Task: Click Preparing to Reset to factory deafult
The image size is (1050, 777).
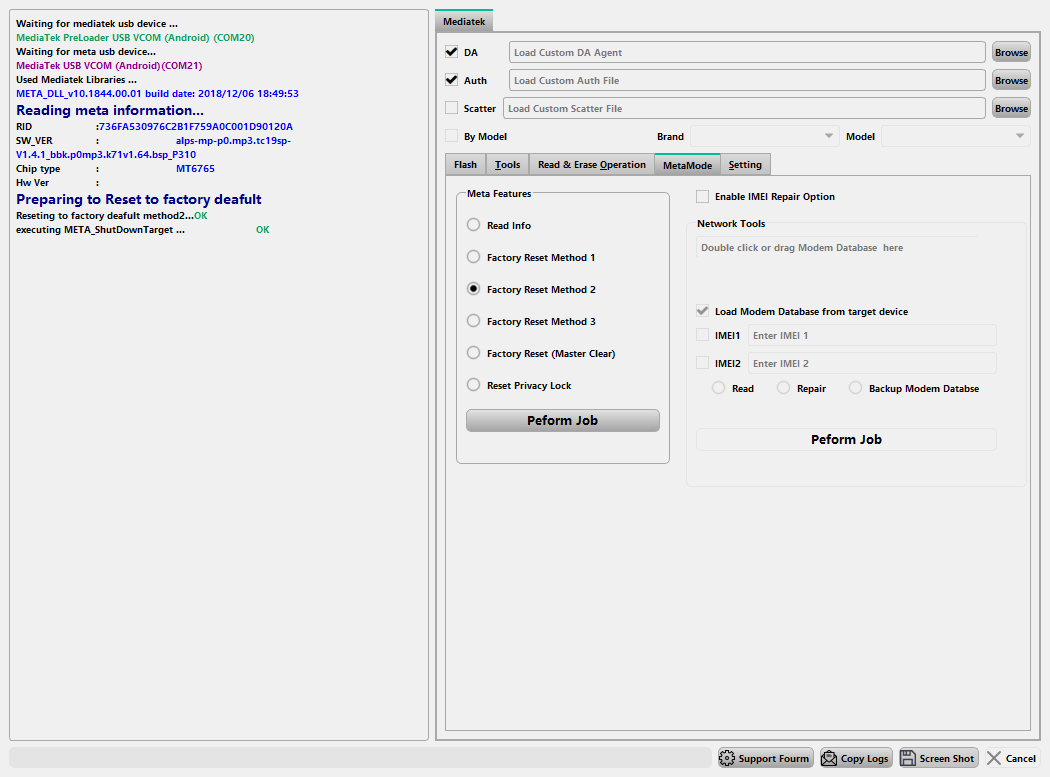Action: point(139,199)
